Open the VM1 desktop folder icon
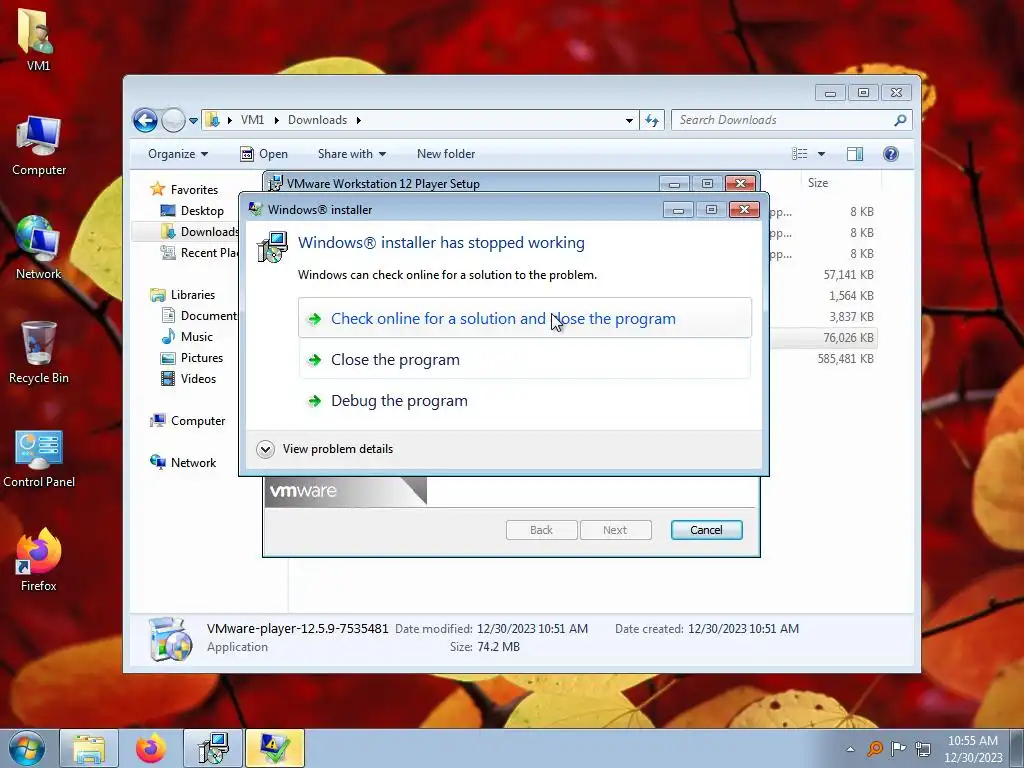The height and width of the screenshot is (768, 1024). [x=37, y=39]
